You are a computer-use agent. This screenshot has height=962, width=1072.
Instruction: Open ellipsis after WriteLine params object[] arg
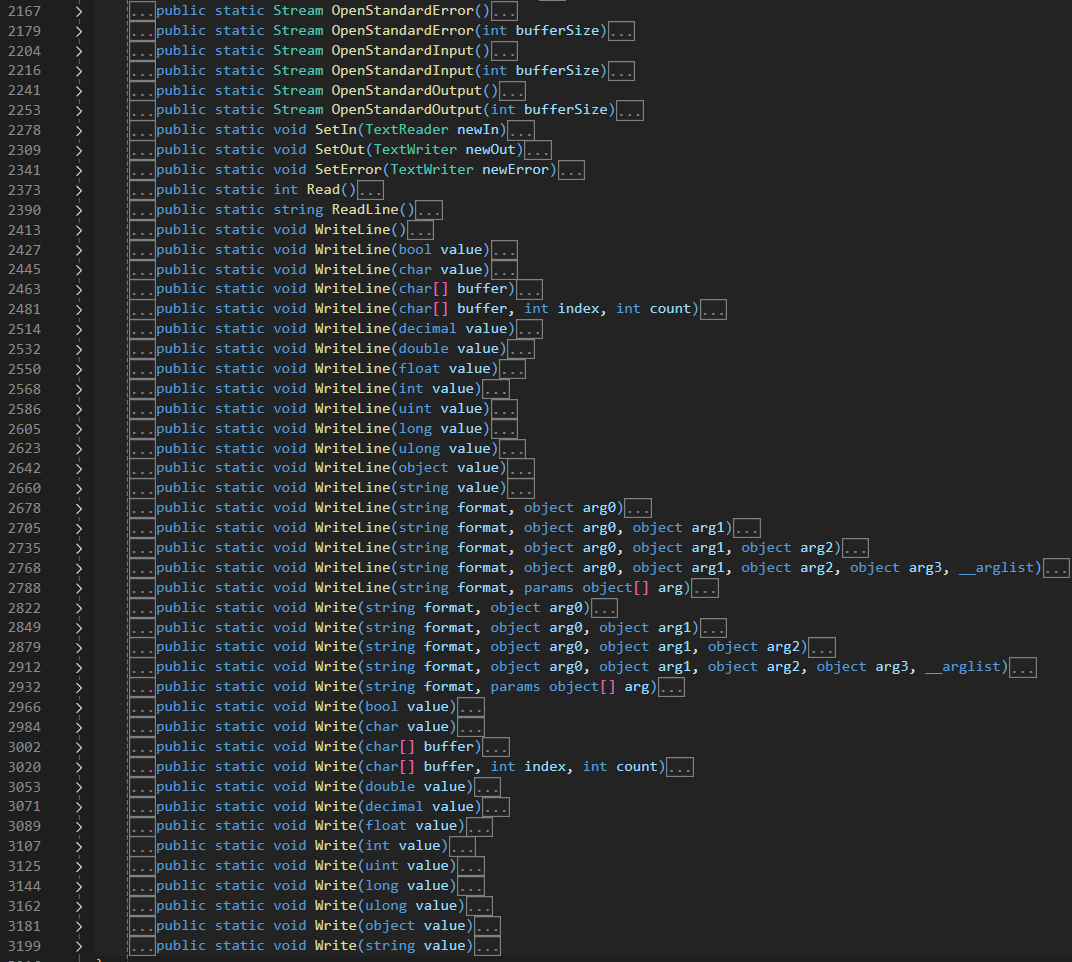[705, 588]
